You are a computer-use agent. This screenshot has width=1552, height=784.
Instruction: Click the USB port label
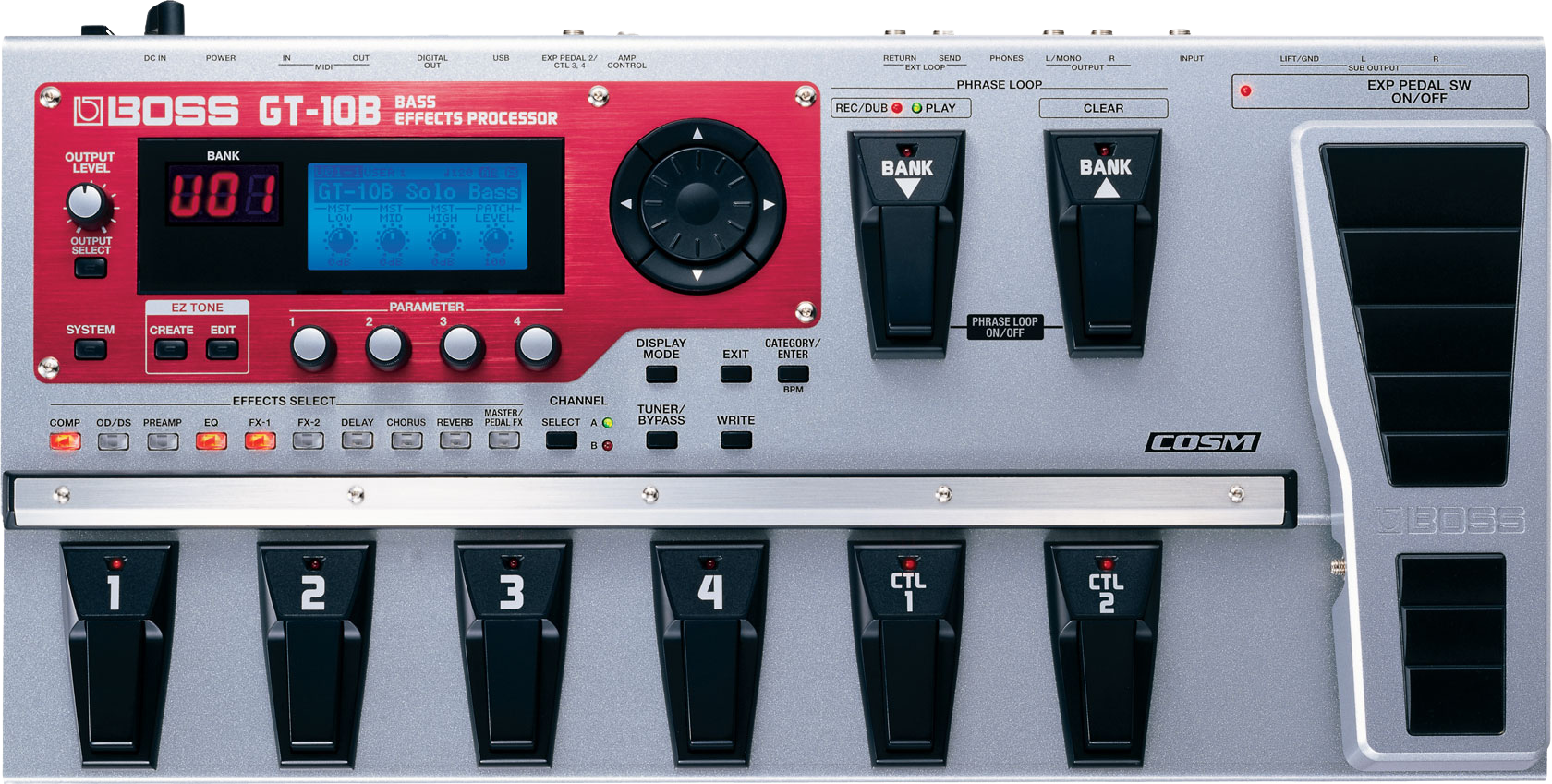(501, 58)
